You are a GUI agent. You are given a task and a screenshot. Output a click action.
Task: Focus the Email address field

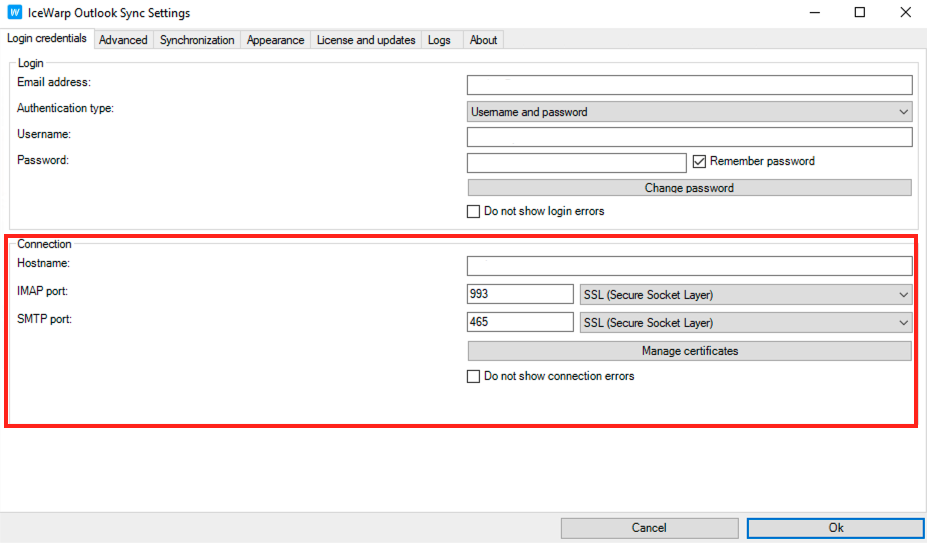click(689, 85)
